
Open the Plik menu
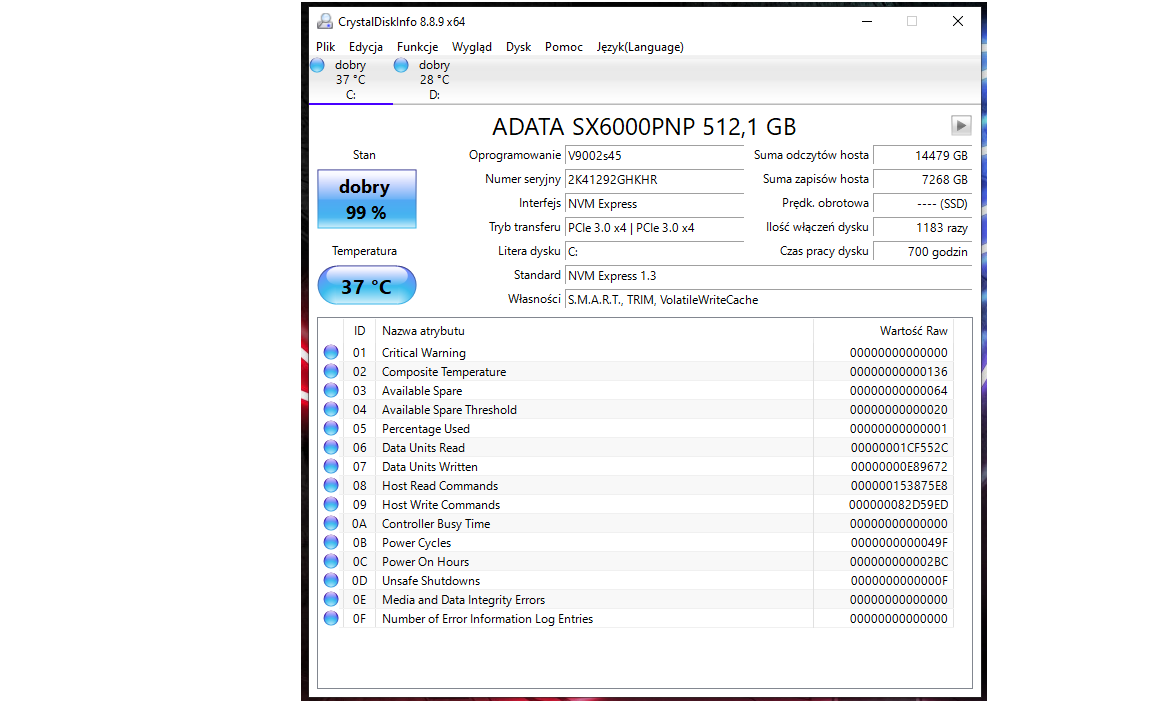pos(325,47)
